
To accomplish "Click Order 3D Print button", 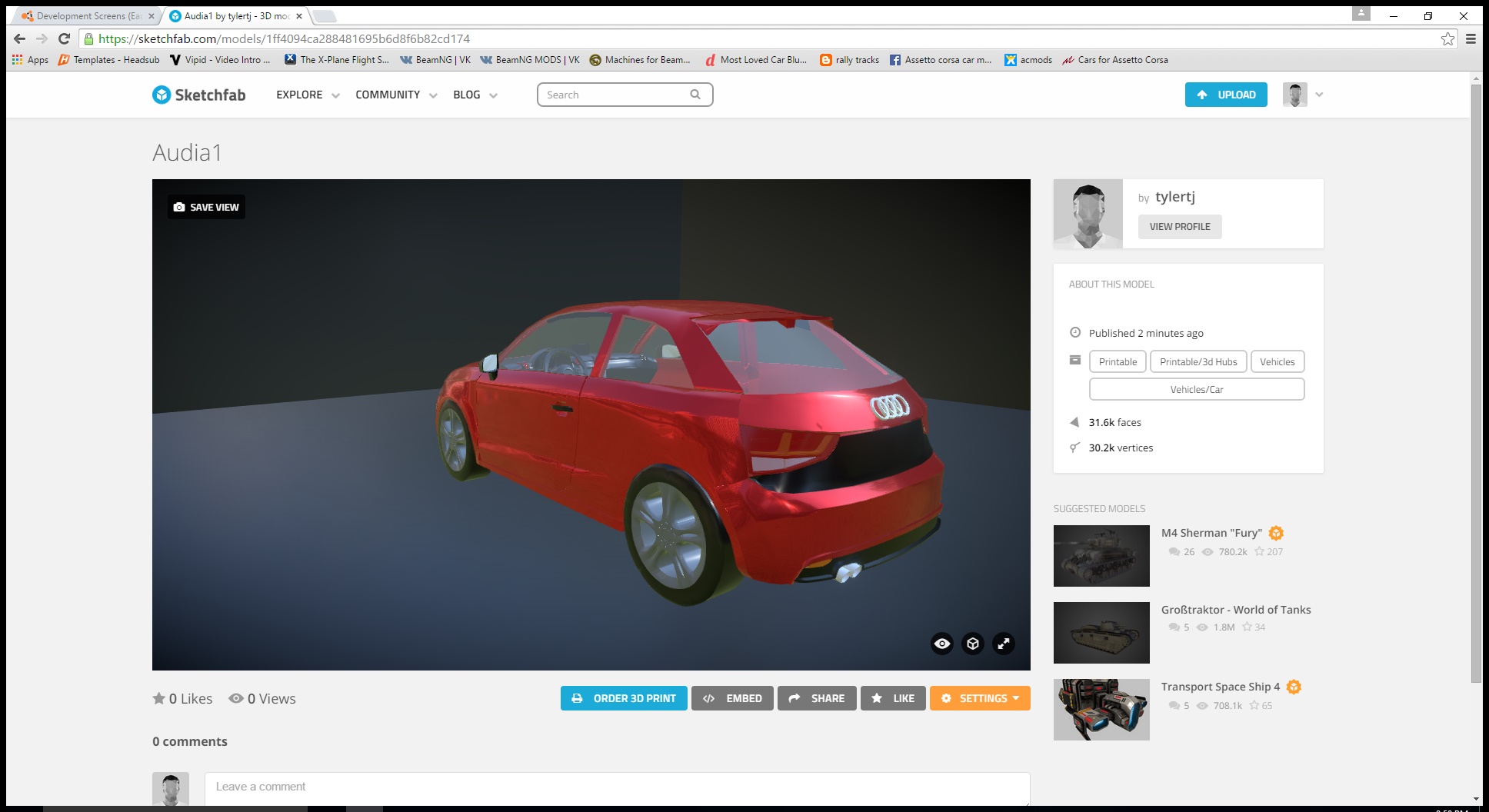I will pos(624,698).
